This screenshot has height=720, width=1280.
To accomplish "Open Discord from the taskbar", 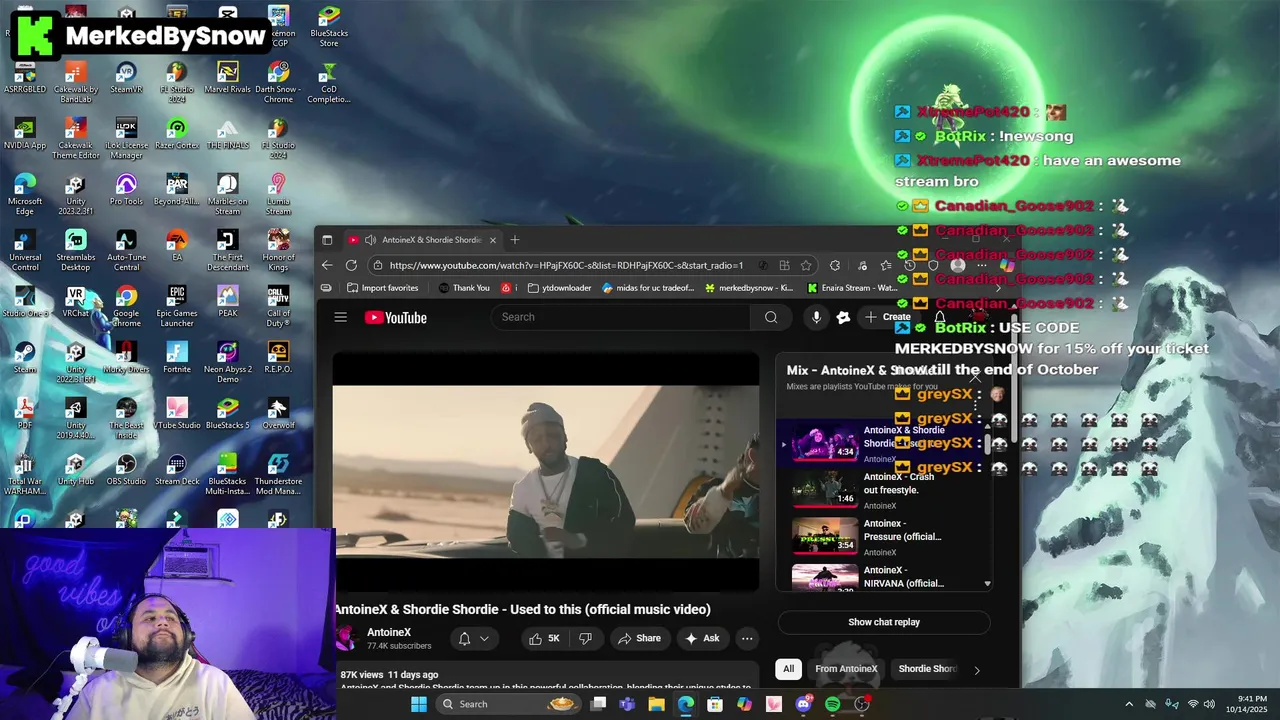I will click(803, 704).
